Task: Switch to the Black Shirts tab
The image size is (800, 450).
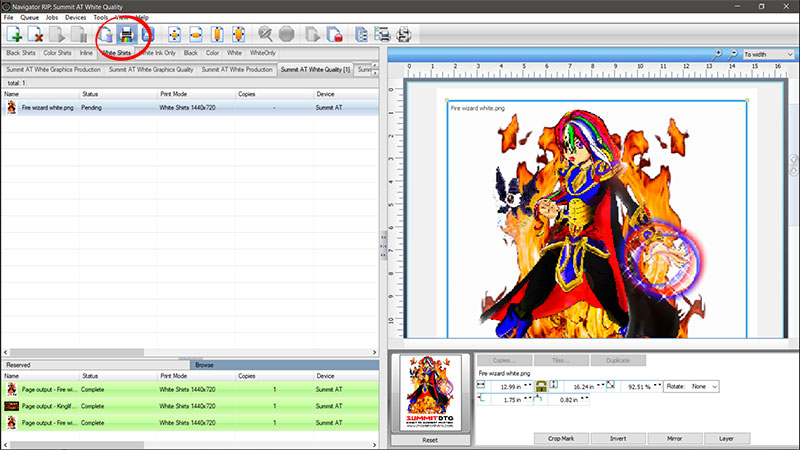Action: pyautogui.click(x=21, y=53)
